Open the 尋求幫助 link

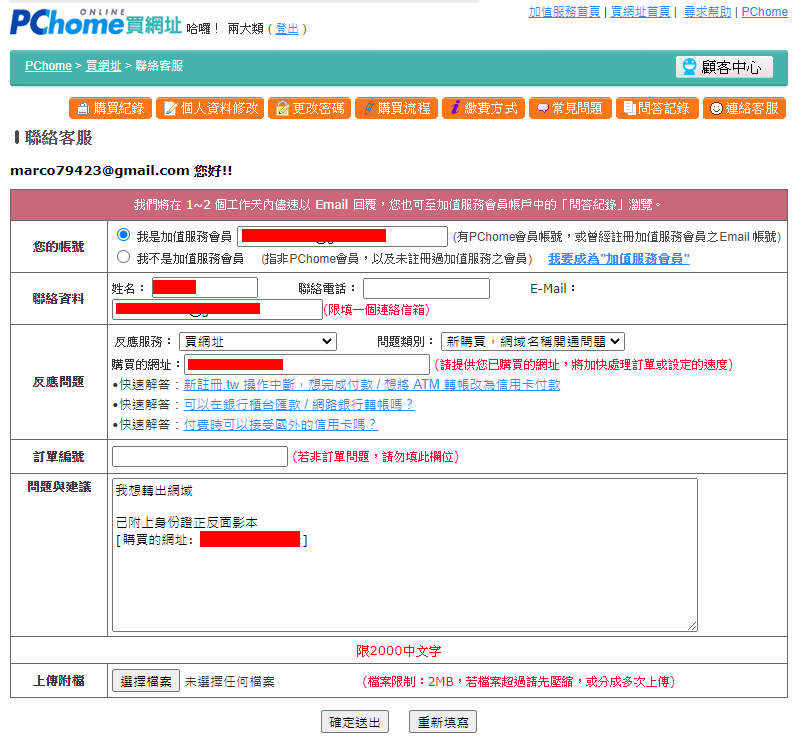pos(708,12)
